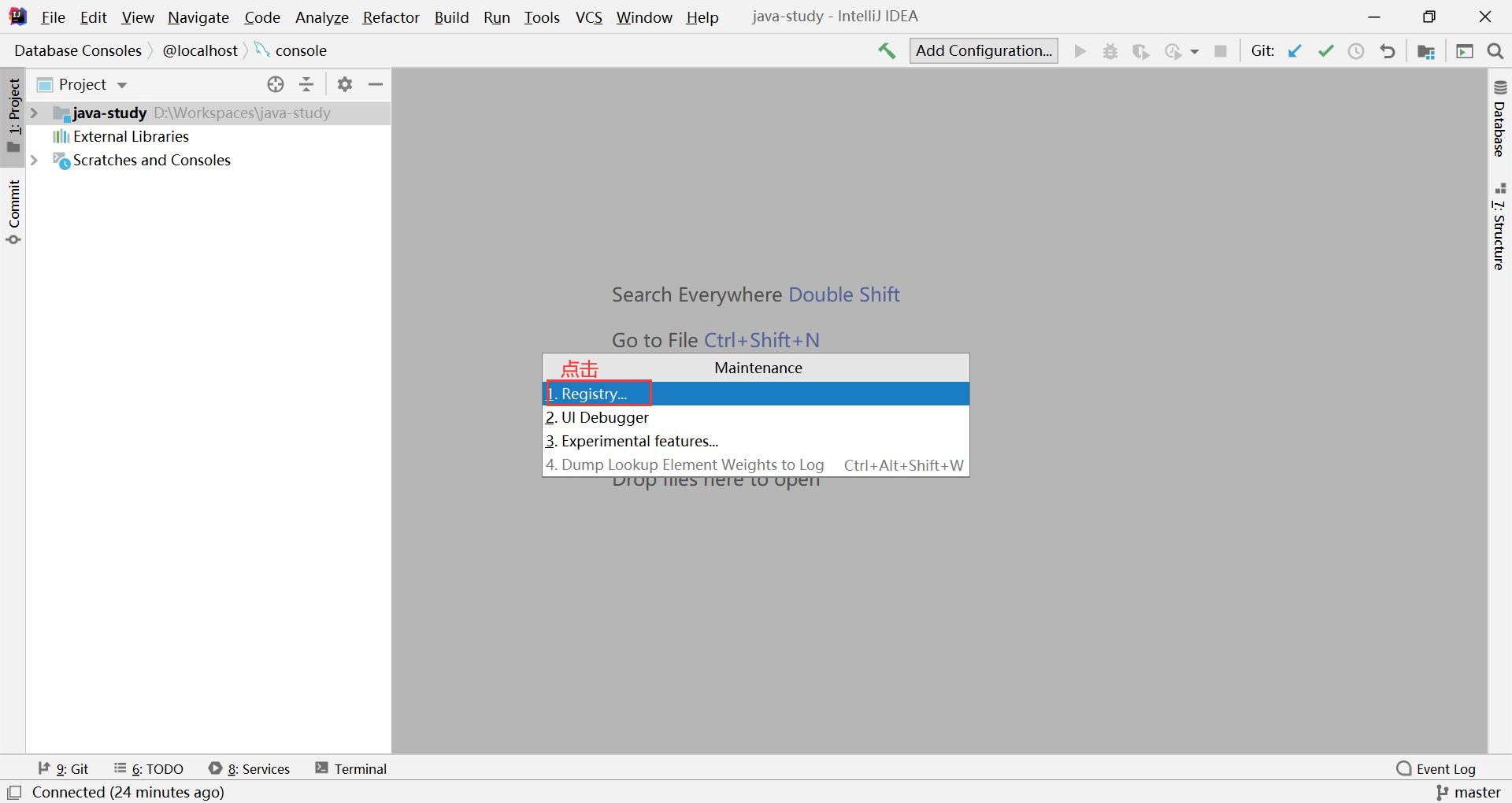The image size is (1512, 803).
Task: Choose Dump Lookup Element Weights to Log
Action: tap(756, 464)
